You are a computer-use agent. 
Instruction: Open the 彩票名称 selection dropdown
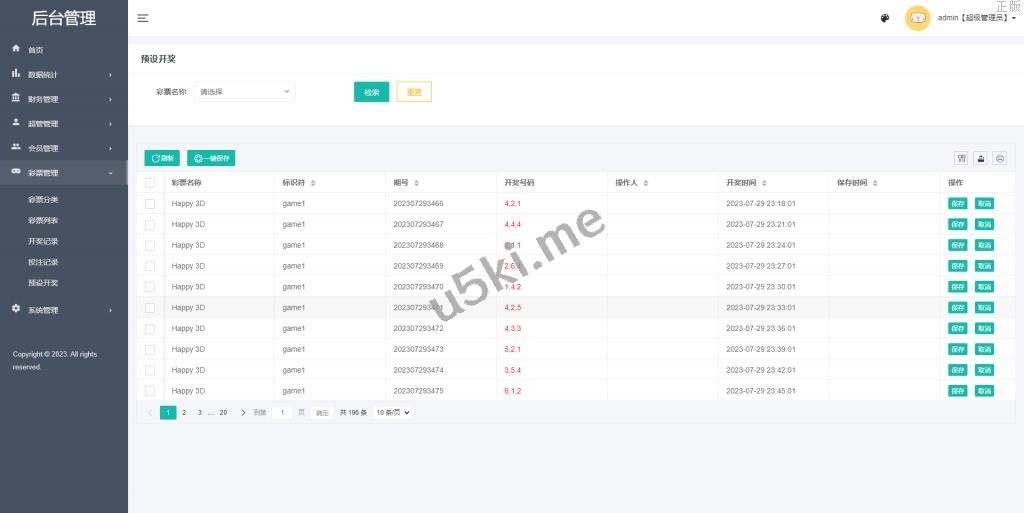(245, 92)
